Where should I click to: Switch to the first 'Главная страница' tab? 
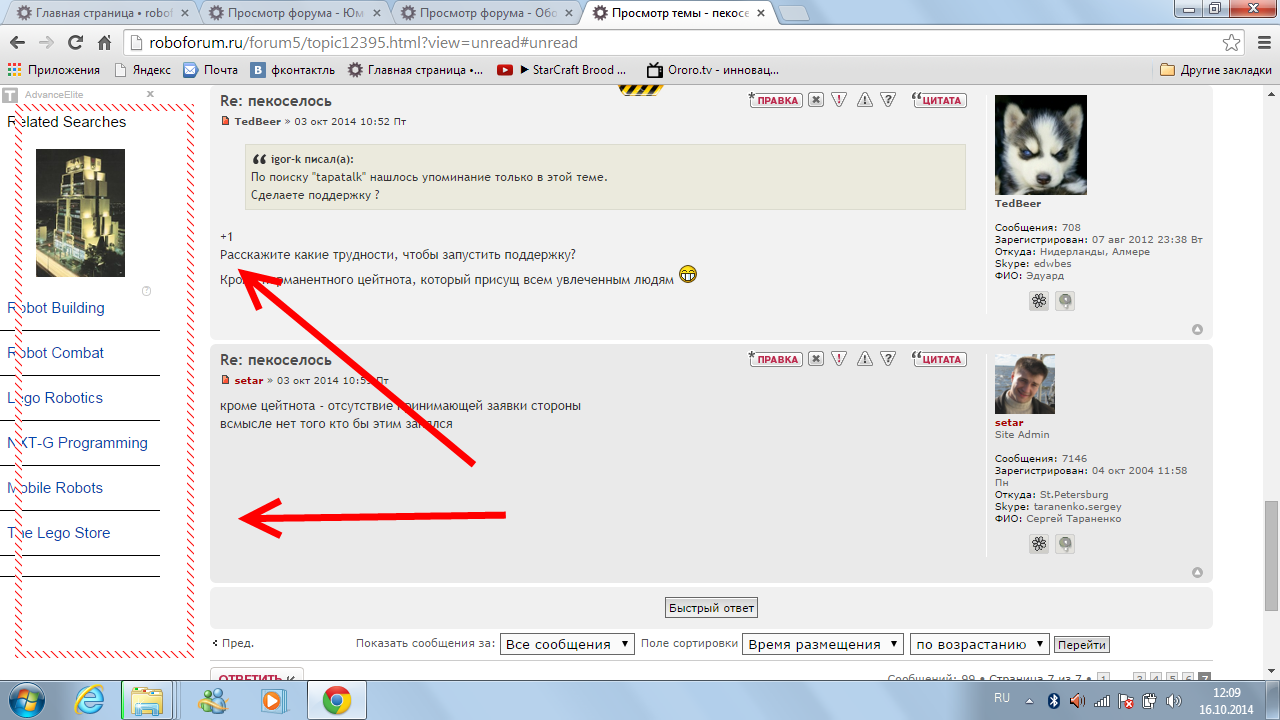103,13
